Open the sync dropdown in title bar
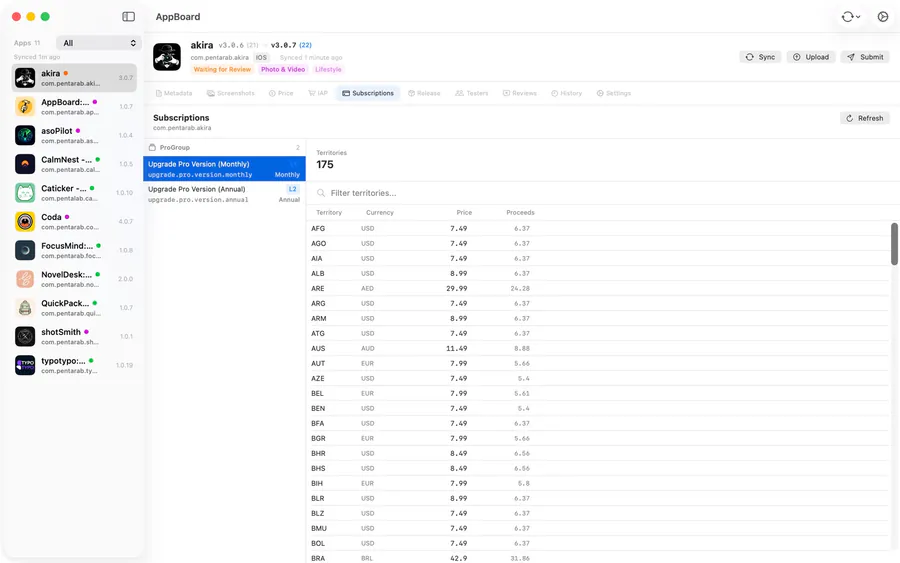This screenshot has width=900, height=563. (851, 17)
